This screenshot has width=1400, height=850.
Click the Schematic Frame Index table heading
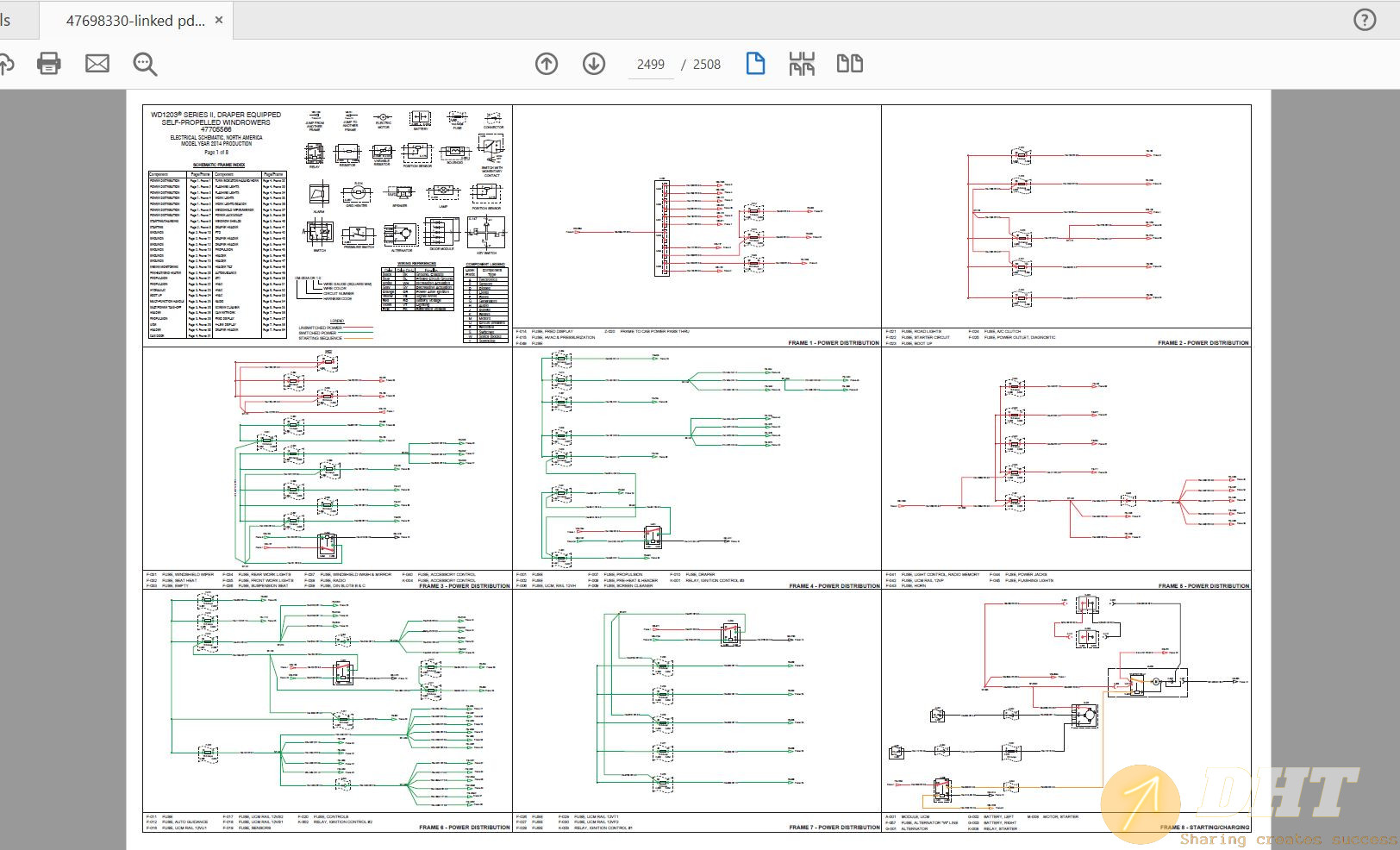click(219, 165)
